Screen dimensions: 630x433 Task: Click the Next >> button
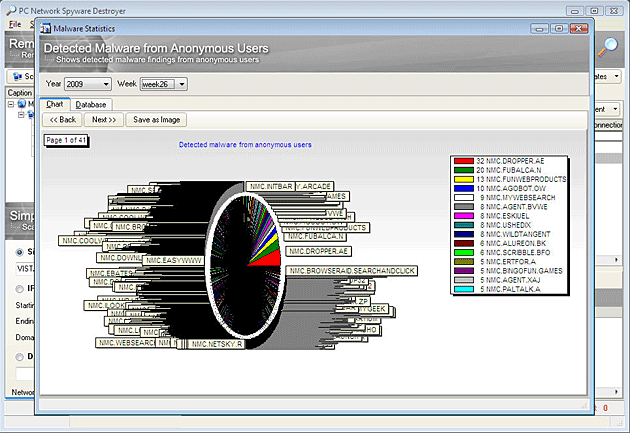coord(103,120)
